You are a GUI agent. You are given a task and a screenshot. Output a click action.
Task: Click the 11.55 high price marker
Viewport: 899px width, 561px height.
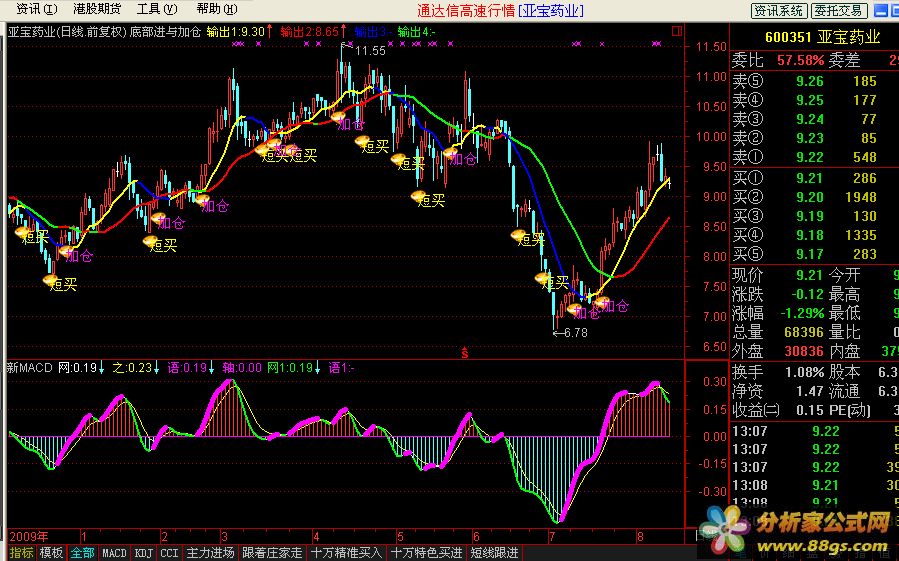[x=370, y=51]
